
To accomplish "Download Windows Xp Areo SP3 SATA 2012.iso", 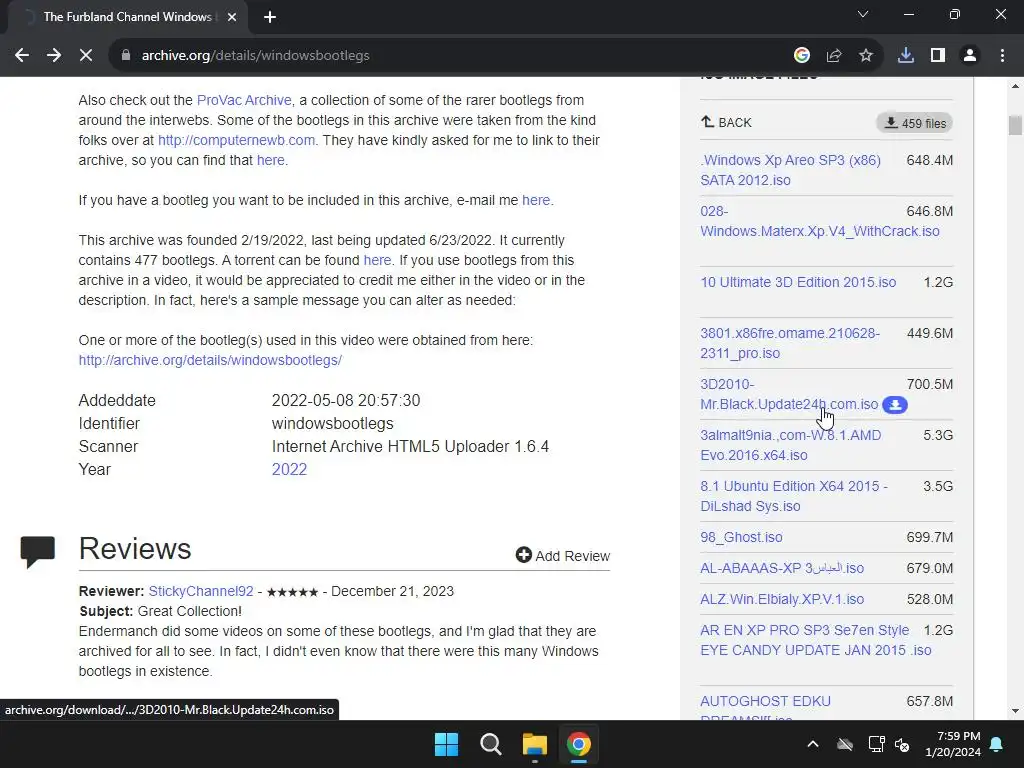I will click(x=790, y=170).
